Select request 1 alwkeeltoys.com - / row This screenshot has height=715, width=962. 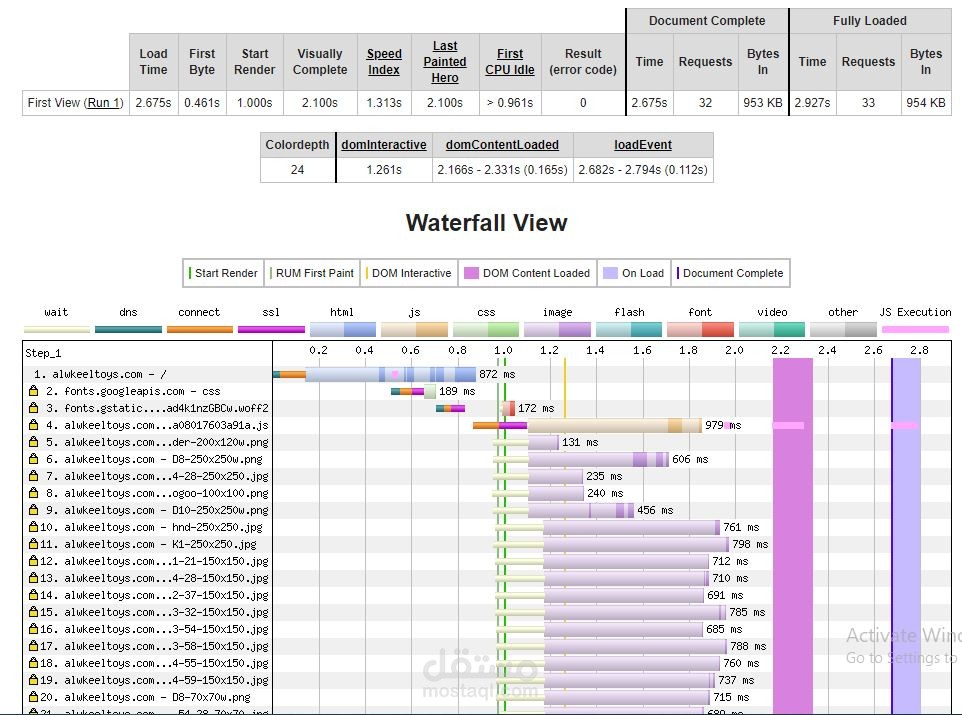click(100, 374)
